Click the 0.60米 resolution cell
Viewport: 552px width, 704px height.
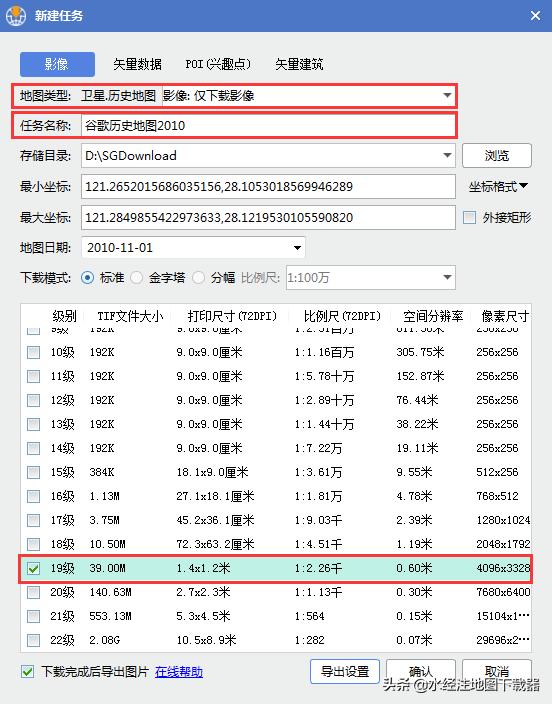pyautogui.click(x=414, y=568)
